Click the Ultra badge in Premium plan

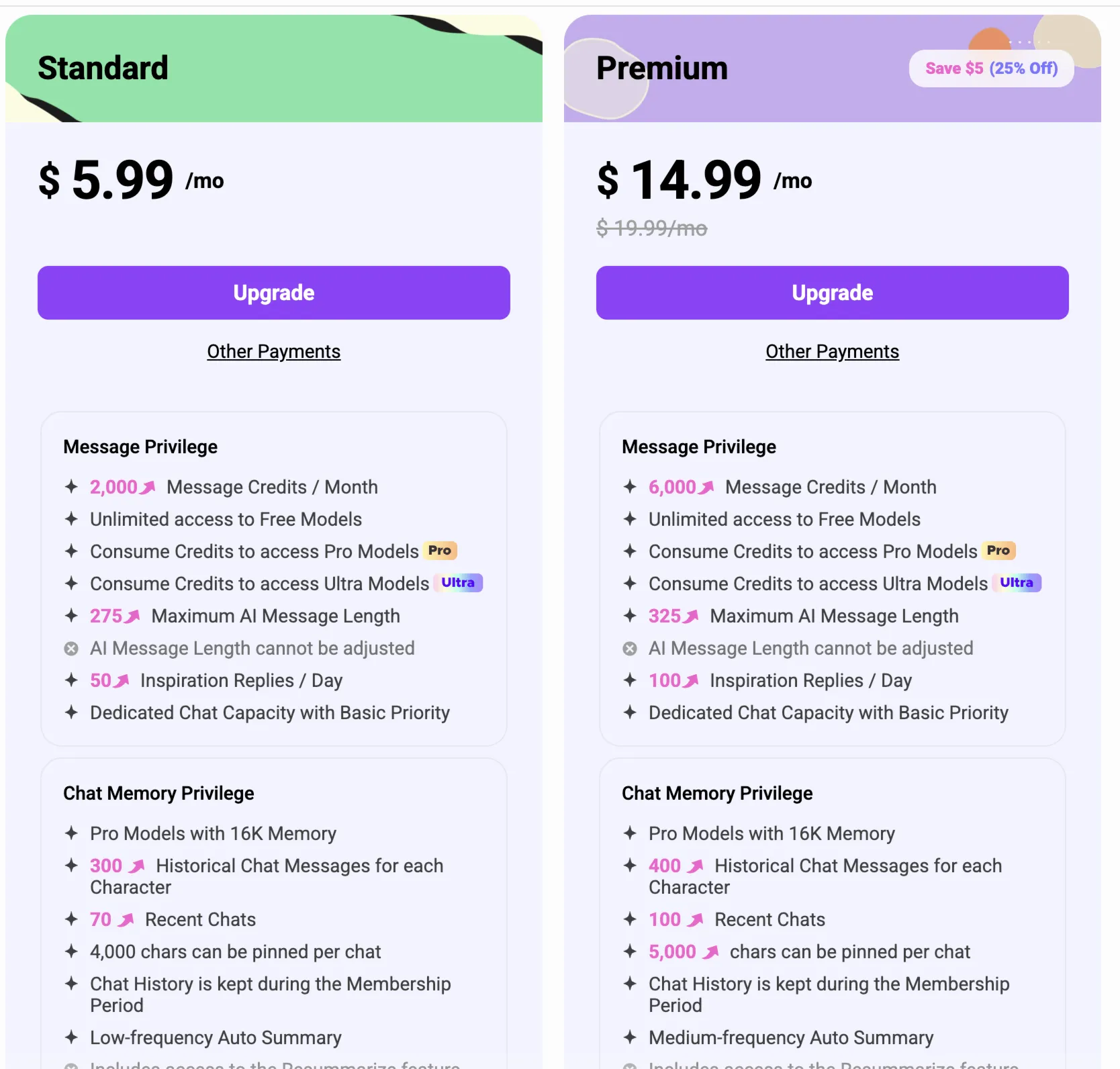pos(1017,583)
